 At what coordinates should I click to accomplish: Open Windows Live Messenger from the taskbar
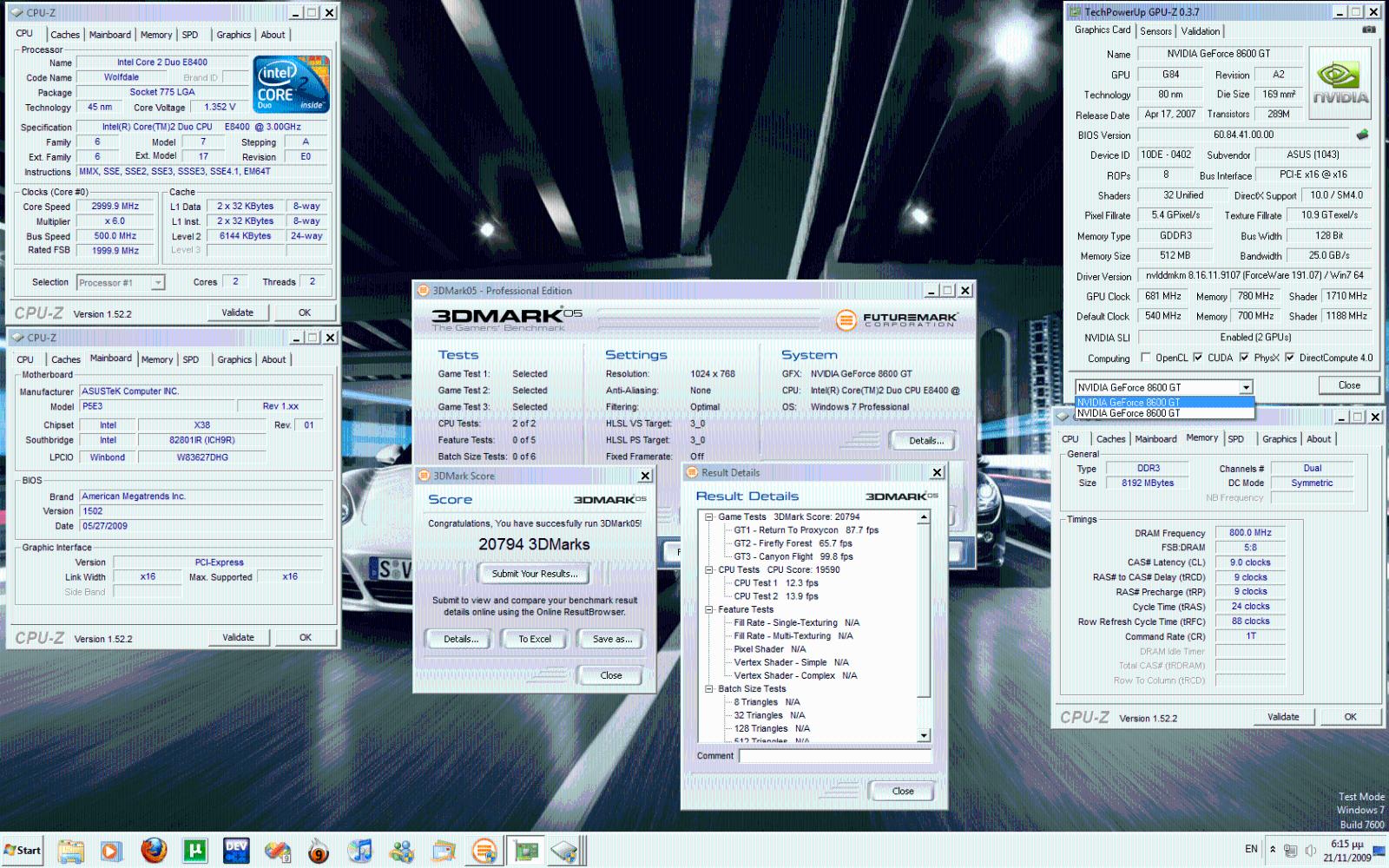pos(402,851)
